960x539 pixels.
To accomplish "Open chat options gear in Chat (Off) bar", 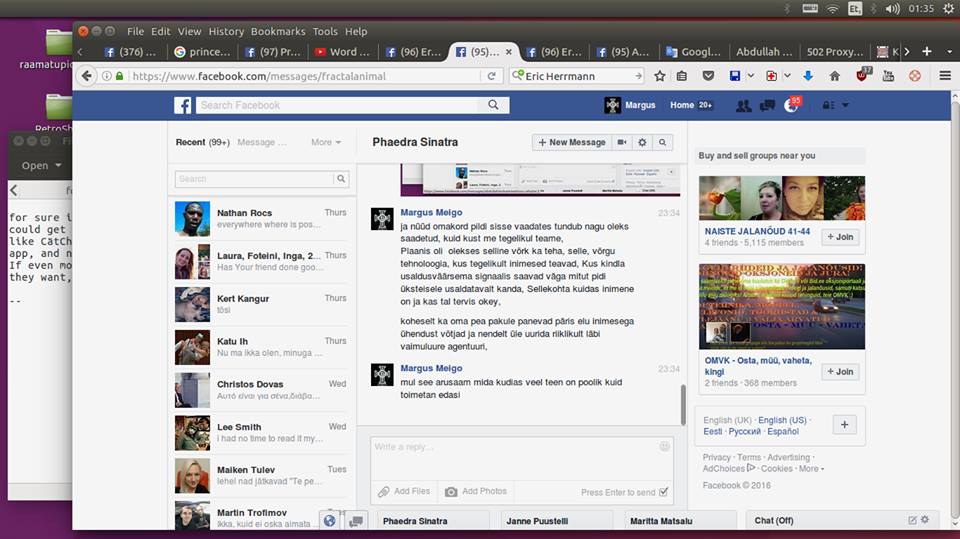I will [925, 519].
